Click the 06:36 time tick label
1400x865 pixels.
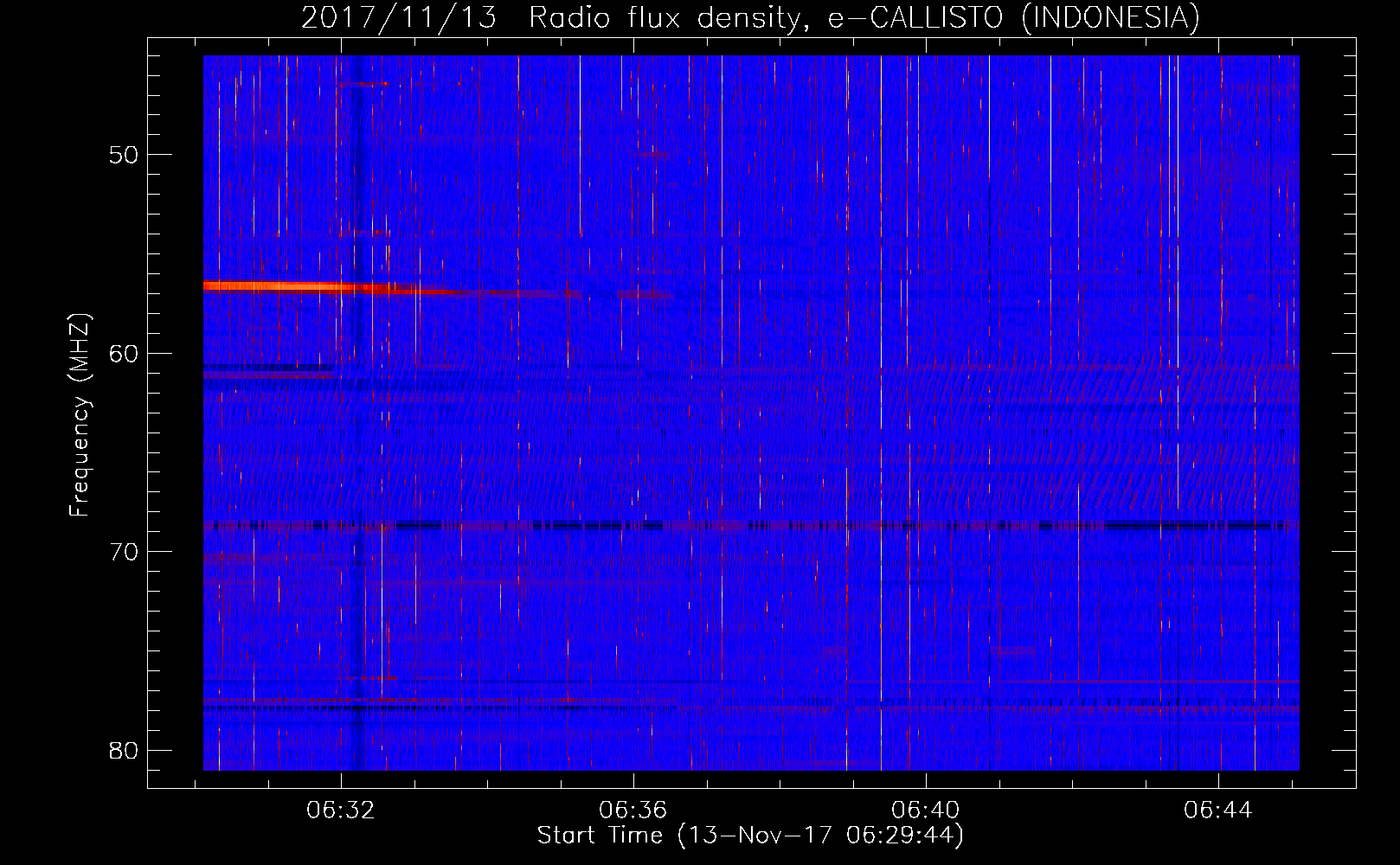pos(633,810)
